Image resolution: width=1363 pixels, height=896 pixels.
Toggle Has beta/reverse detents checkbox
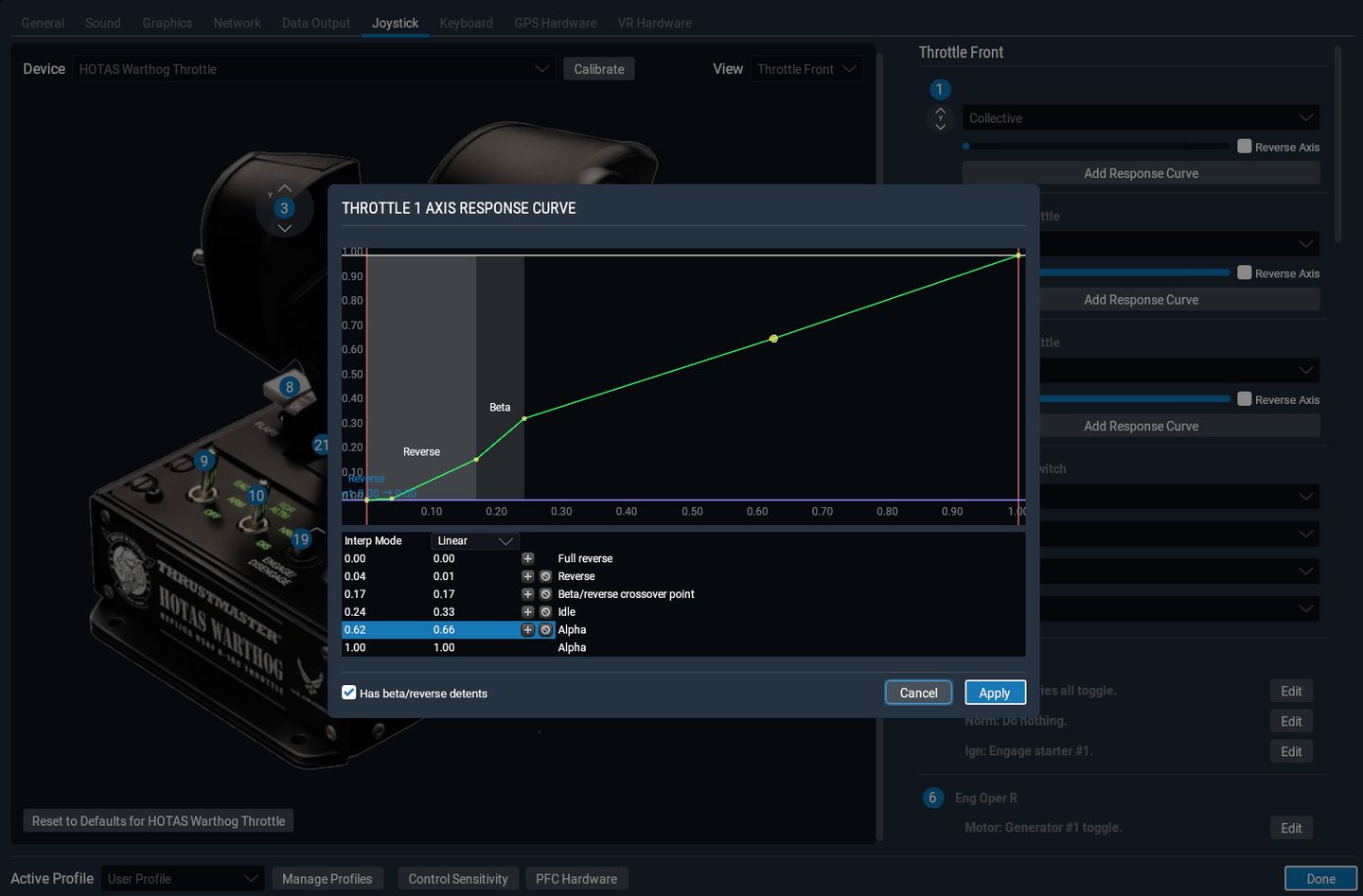[x=349, y=693]
